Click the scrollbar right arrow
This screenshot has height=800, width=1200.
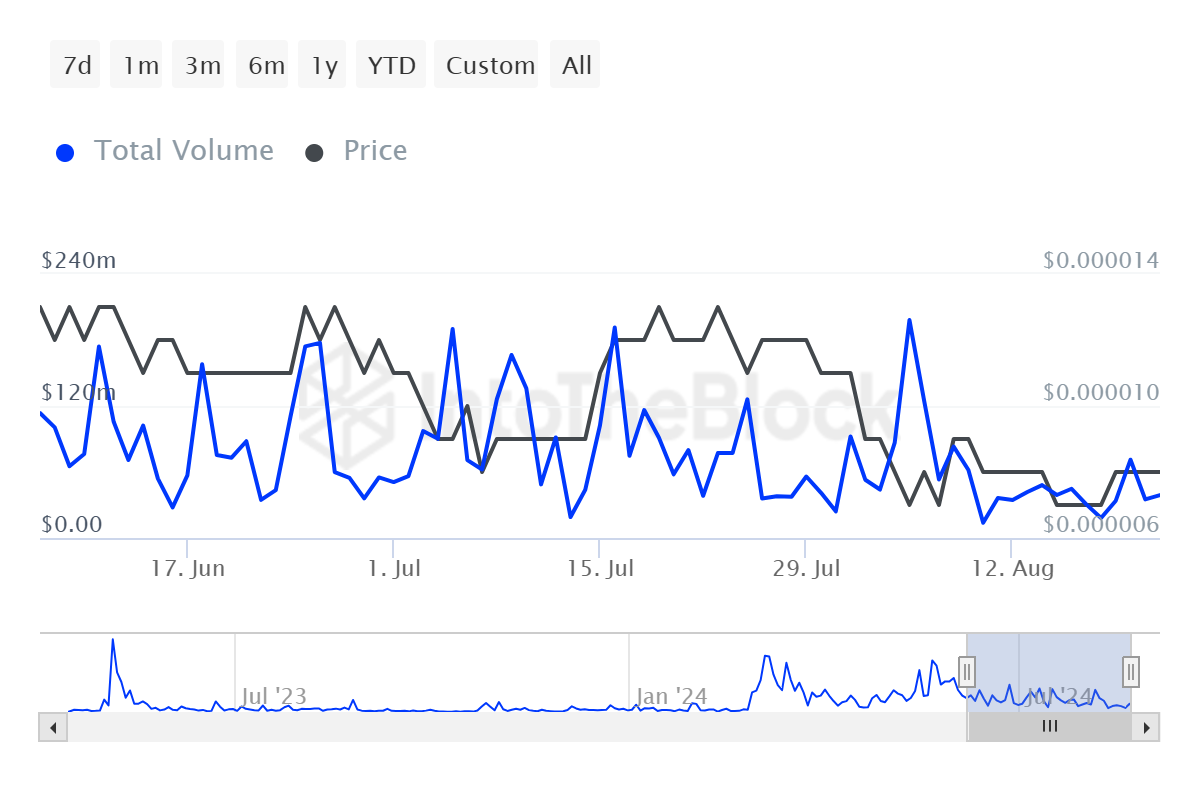[1147, 727]
